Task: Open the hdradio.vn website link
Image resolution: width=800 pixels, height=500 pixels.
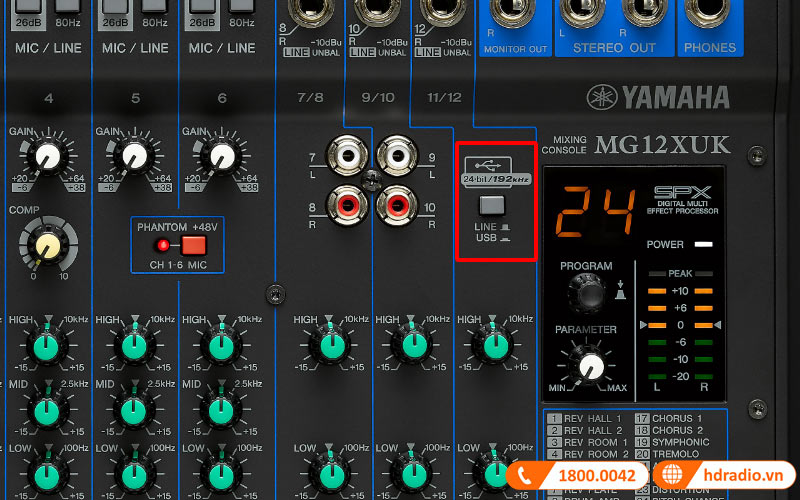Action: point(742,476)
